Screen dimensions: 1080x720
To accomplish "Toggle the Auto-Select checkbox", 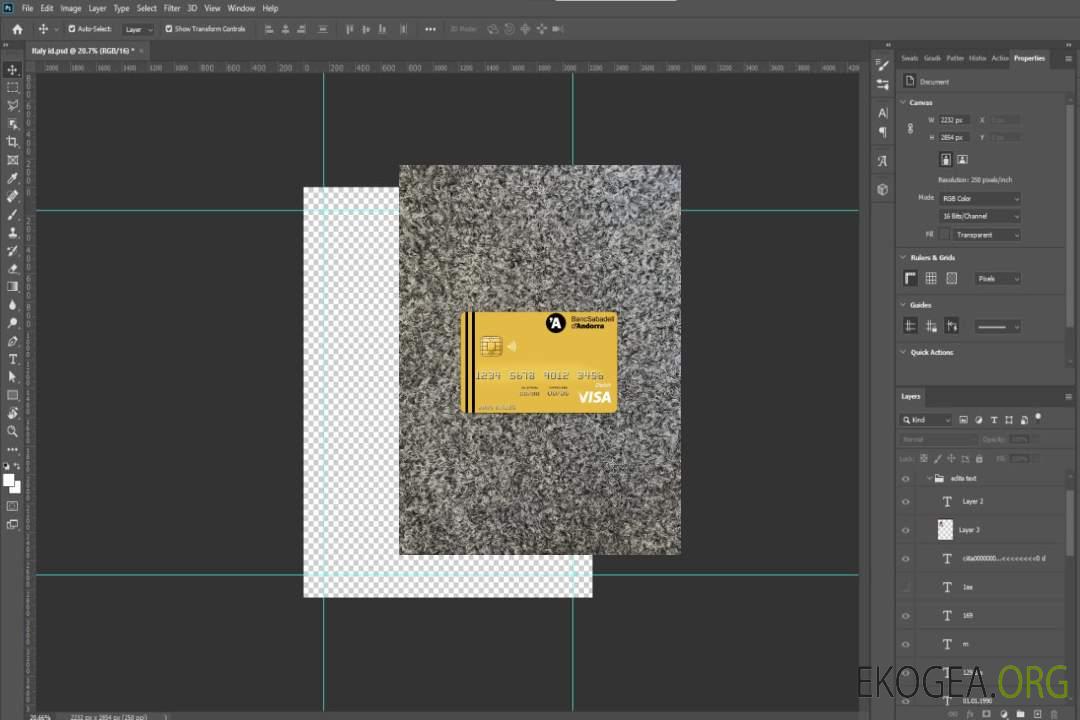I will pos(72,29).
